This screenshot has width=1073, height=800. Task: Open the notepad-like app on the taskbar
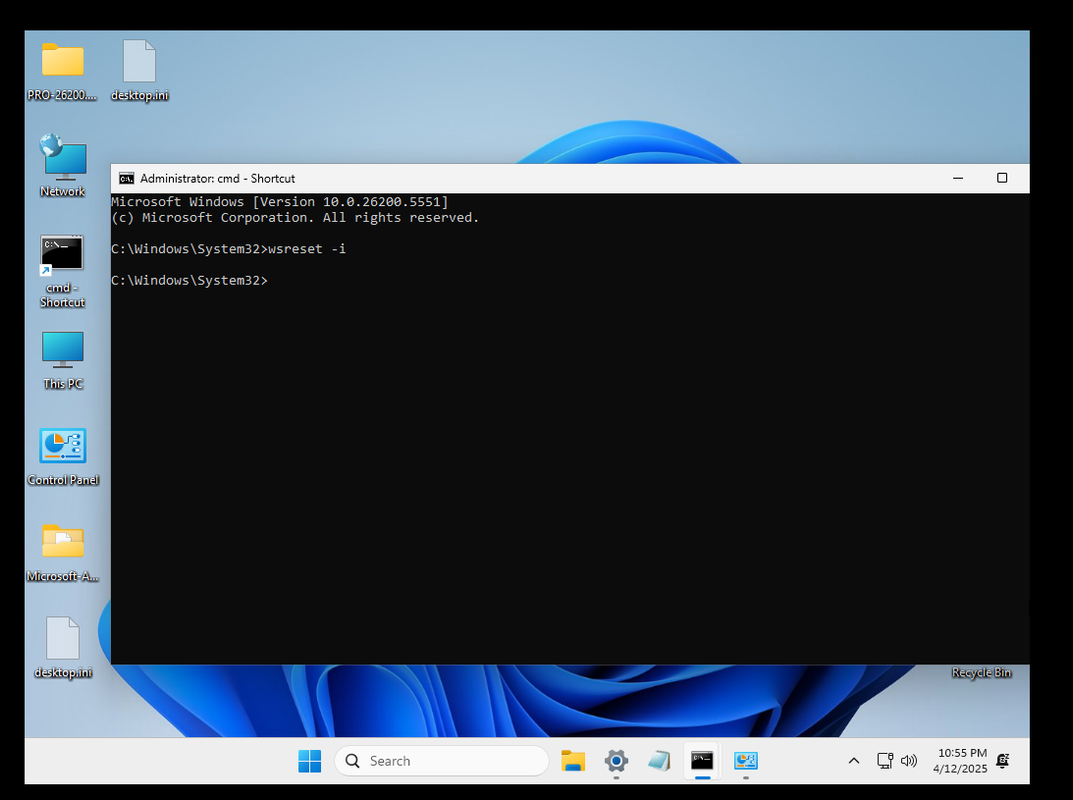tap(659, 761)
